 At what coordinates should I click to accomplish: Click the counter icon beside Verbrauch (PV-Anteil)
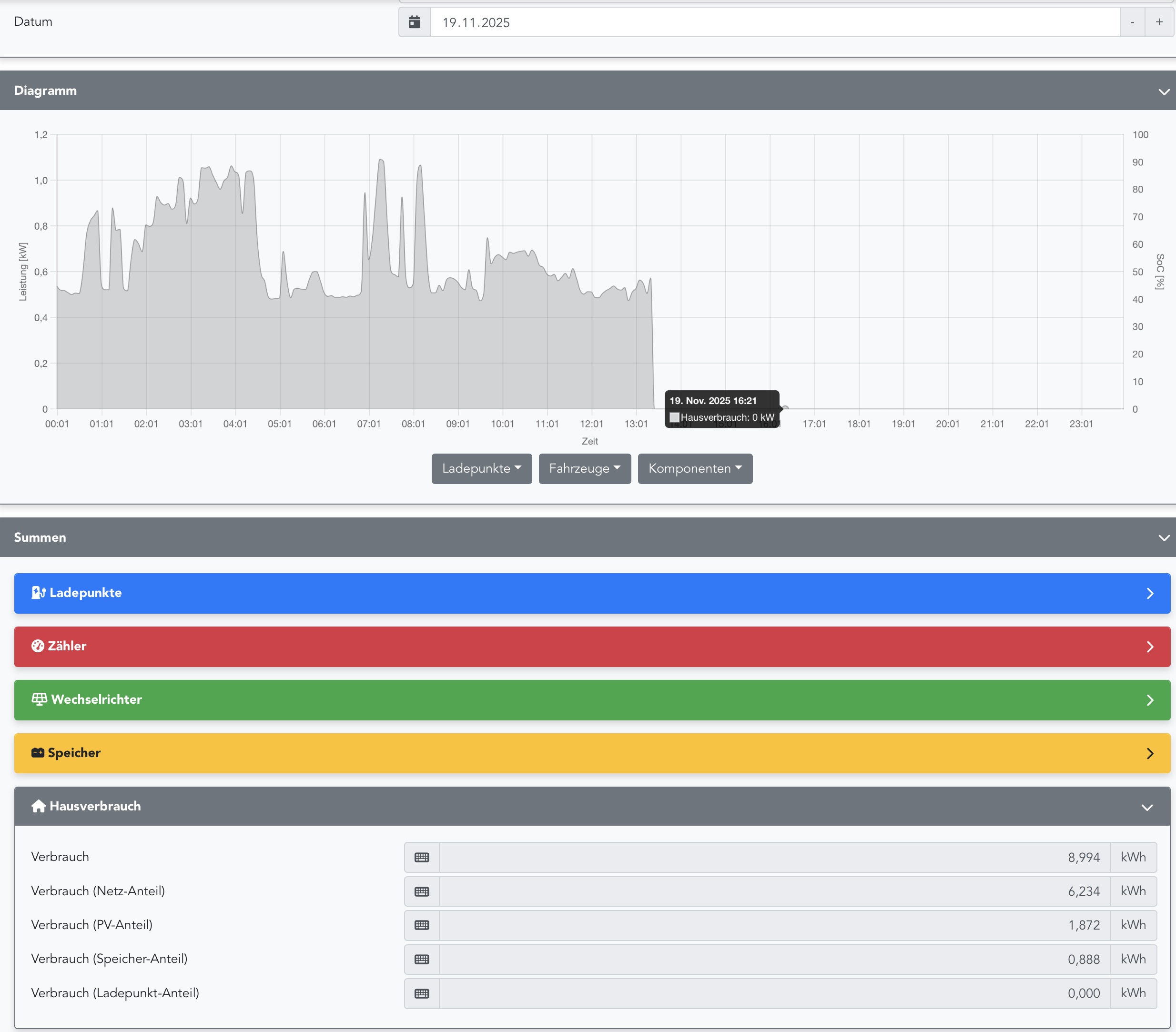(421, 925)
